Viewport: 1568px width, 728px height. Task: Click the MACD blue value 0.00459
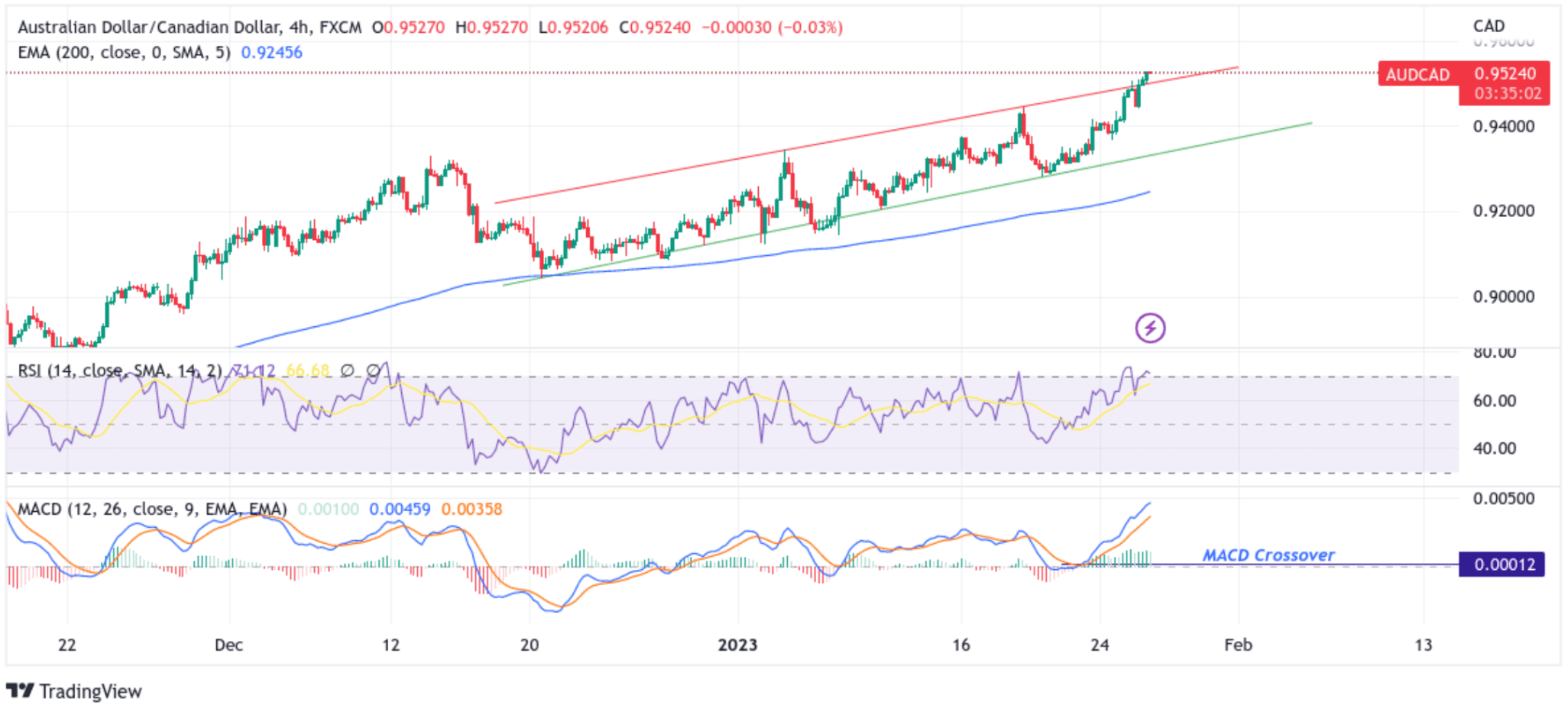point(400,510)
